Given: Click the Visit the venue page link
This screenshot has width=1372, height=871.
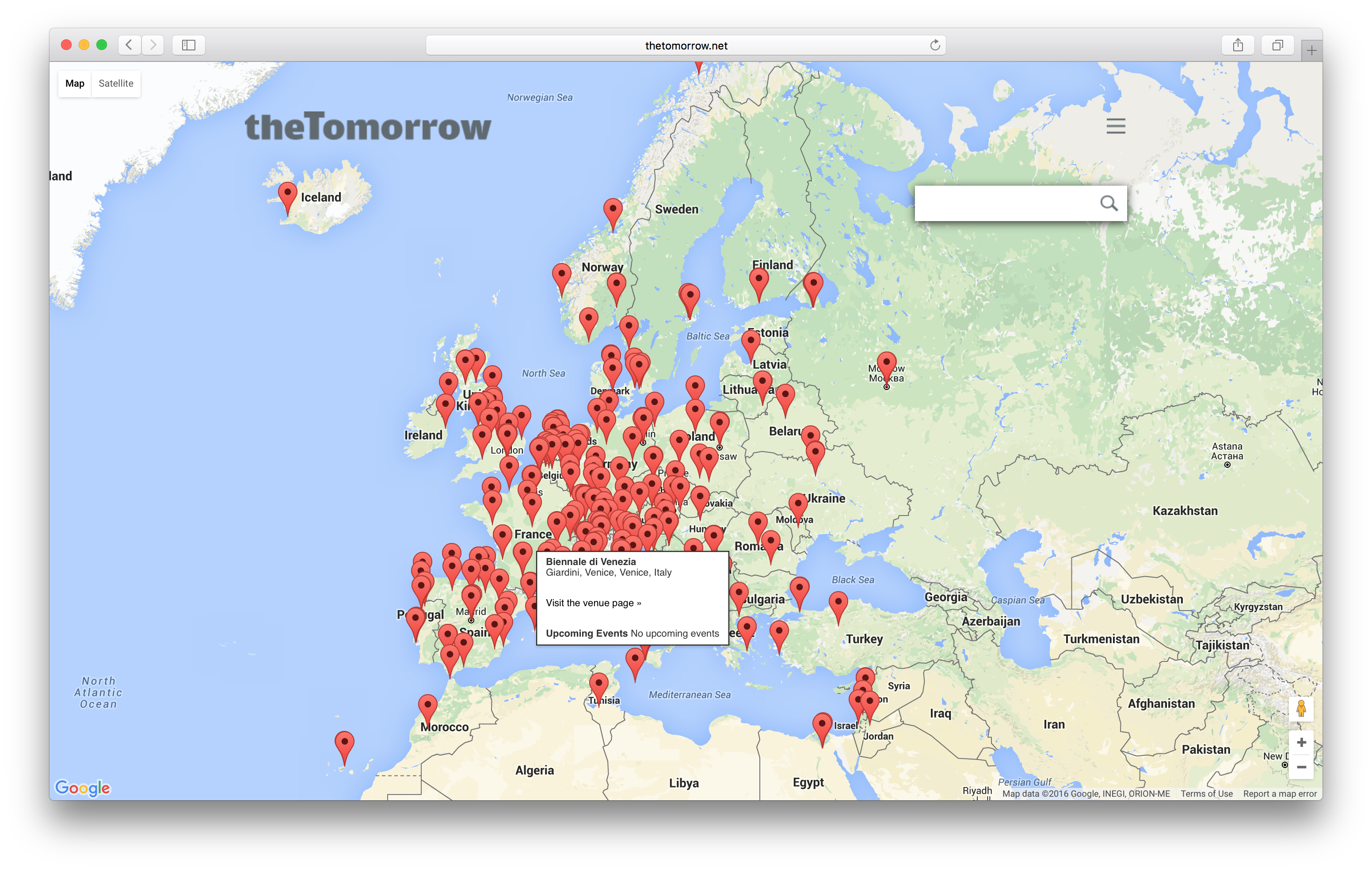Looking at the screenshot, I should coord(593,603).
